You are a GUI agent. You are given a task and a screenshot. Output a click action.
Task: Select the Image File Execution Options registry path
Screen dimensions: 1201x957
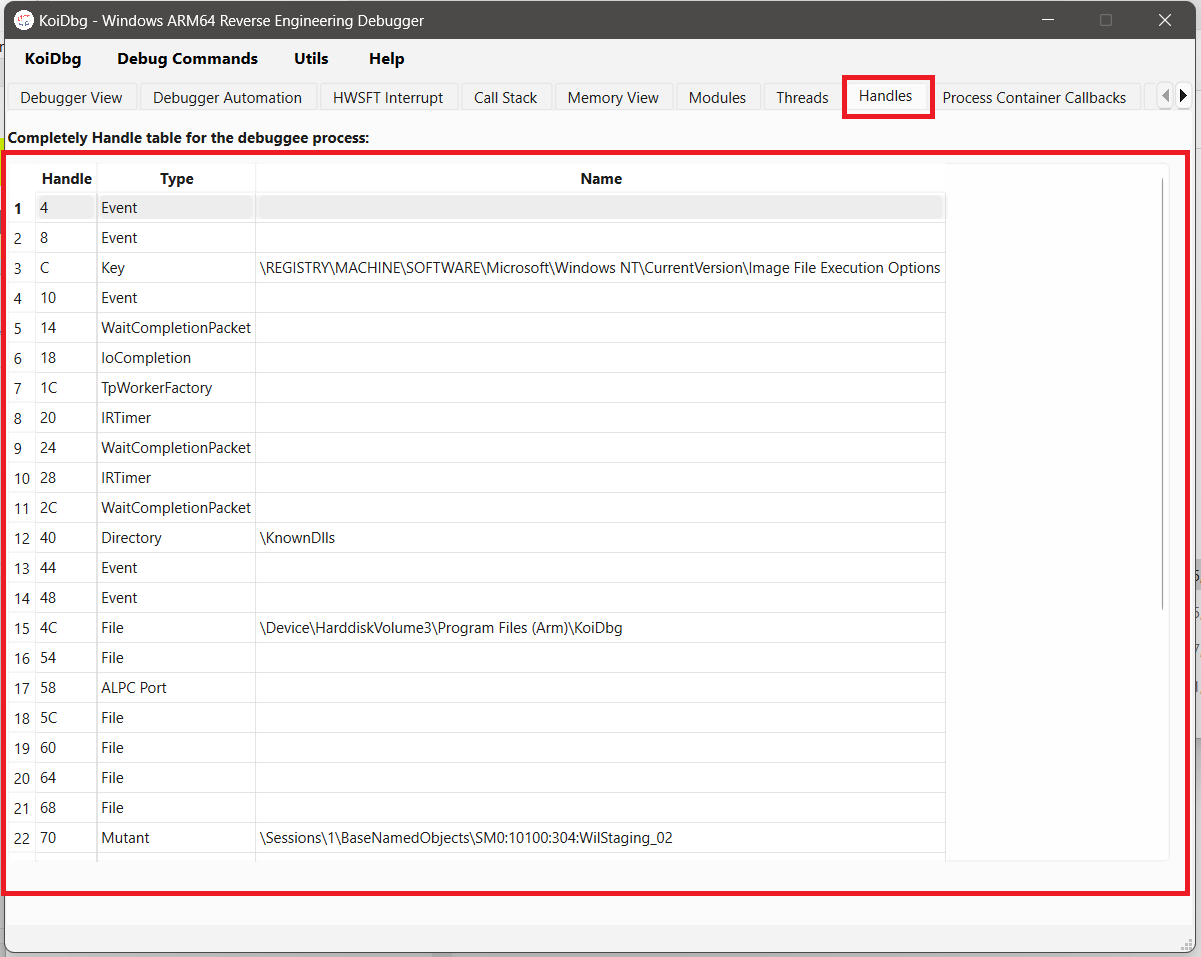pos(601,268)
